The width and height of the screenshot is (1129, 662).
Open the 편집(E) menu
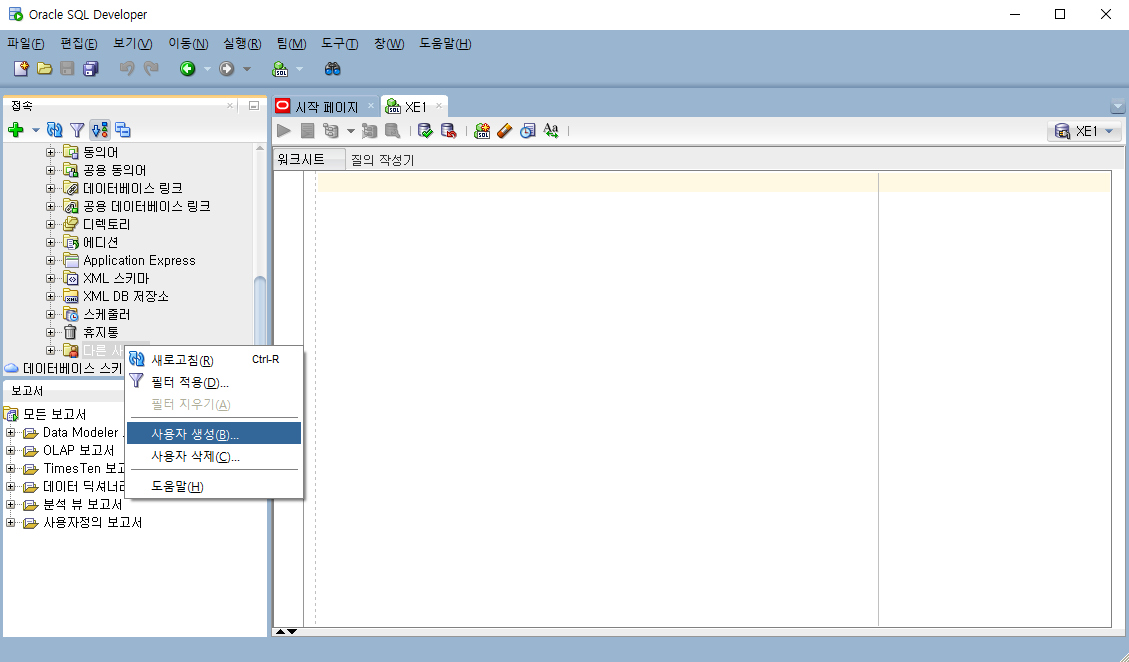[78, 44]
